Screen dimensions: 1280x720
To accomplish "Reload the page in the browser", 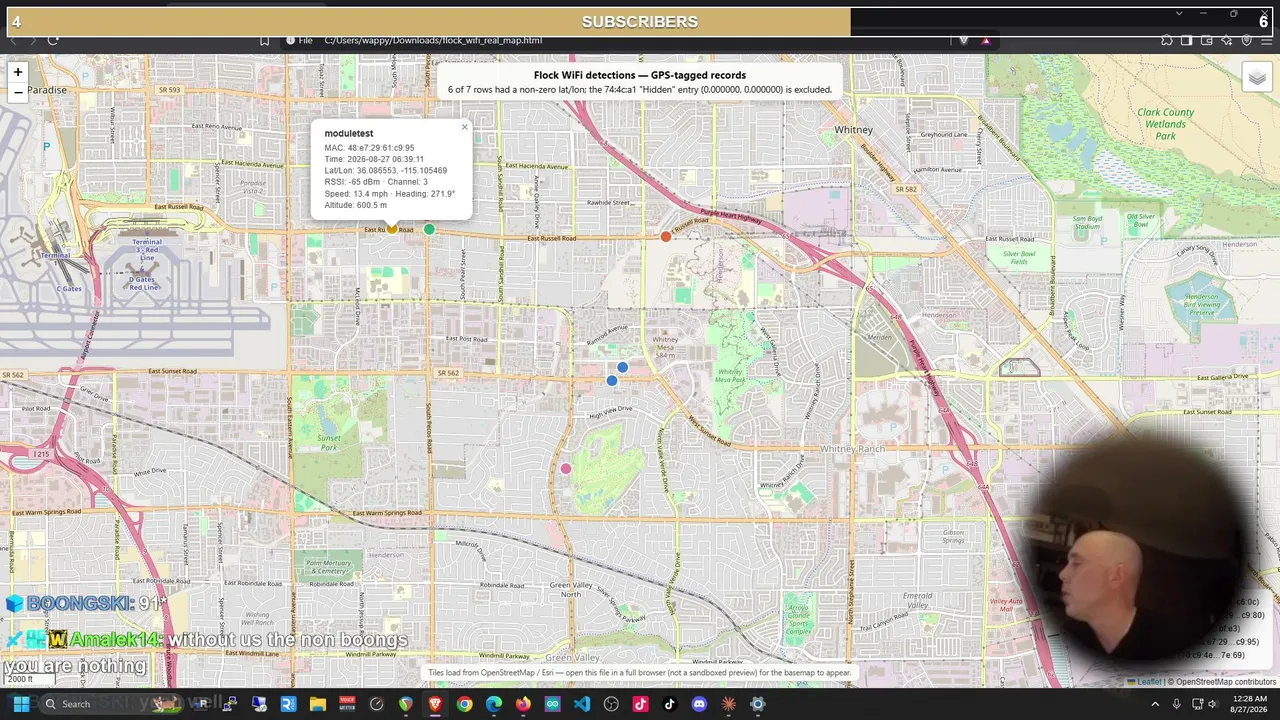I will pyautogui.click(x=53, y=40).
